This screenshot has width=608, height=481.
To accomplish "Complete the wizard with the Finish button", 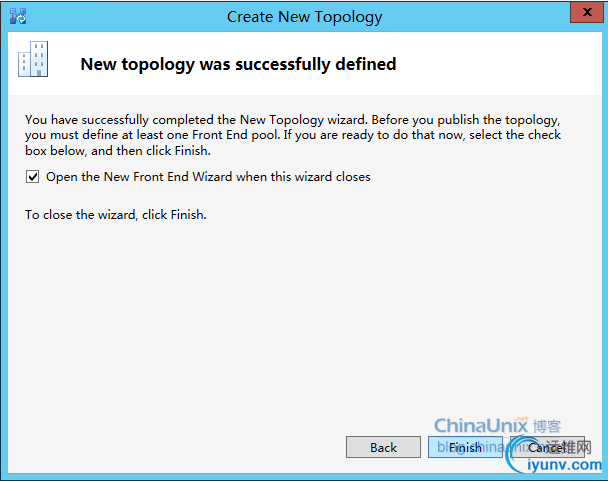I will (465, 447).
